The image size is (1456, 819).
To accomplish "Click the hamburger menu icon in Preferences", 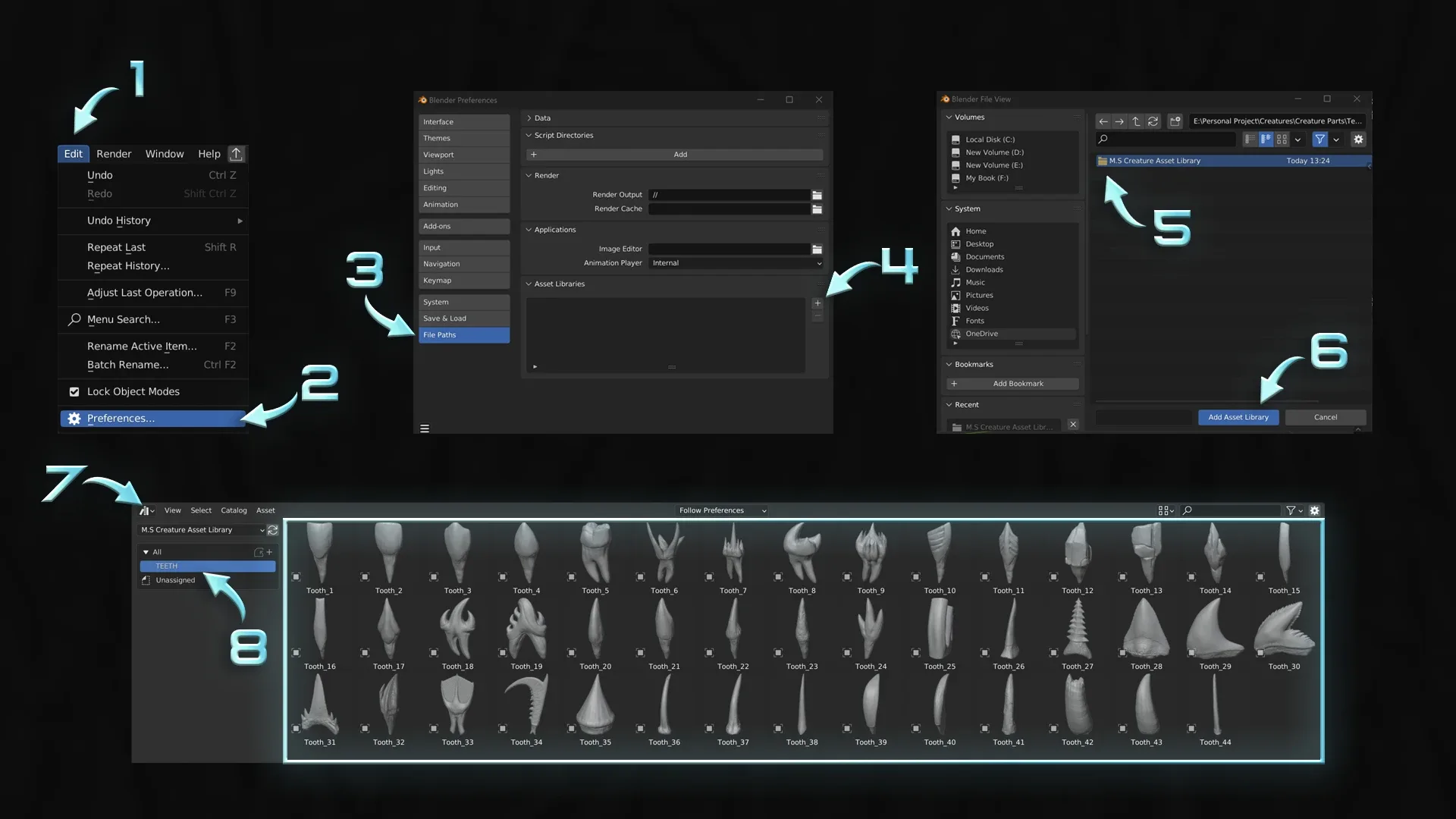I will click(424, 428).
